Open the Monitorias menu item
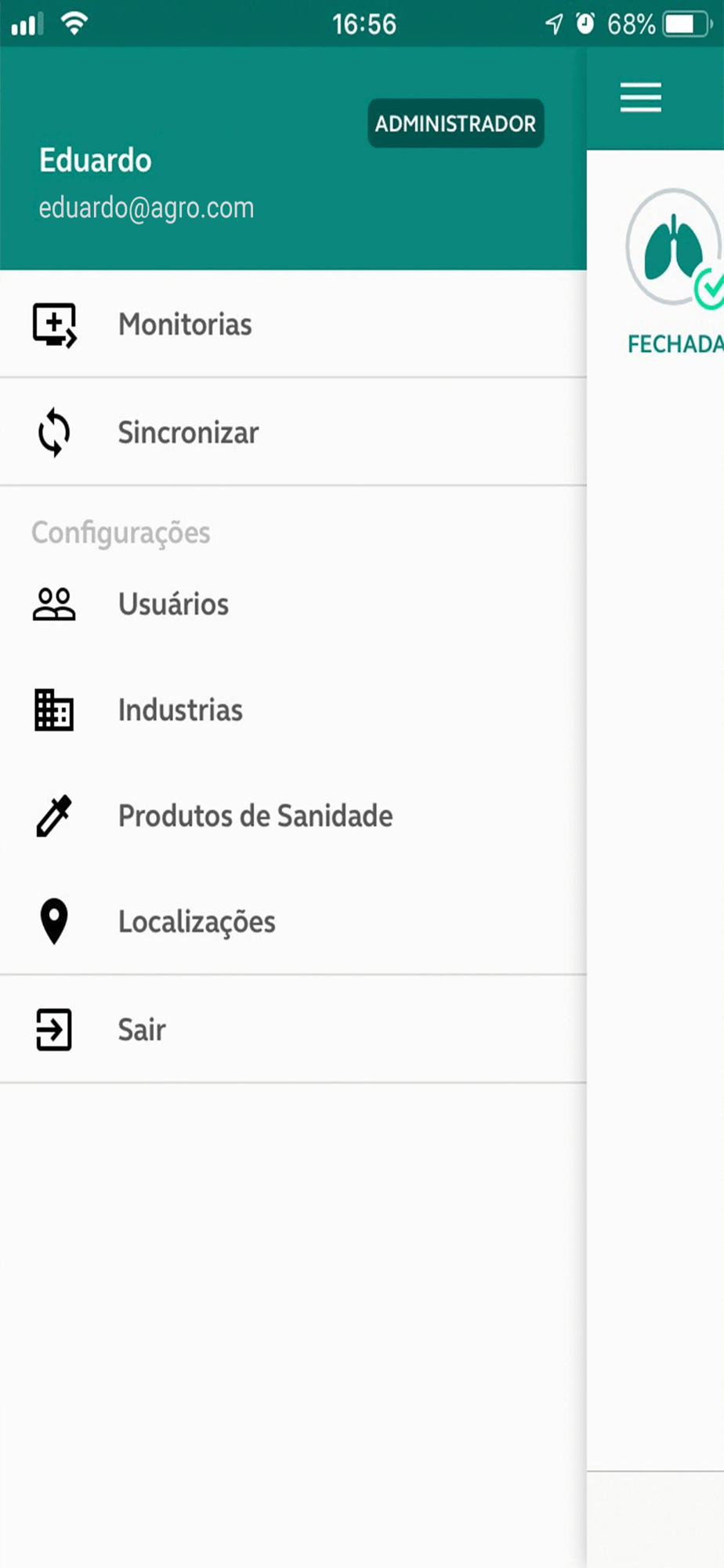 [x=185, y=325]
